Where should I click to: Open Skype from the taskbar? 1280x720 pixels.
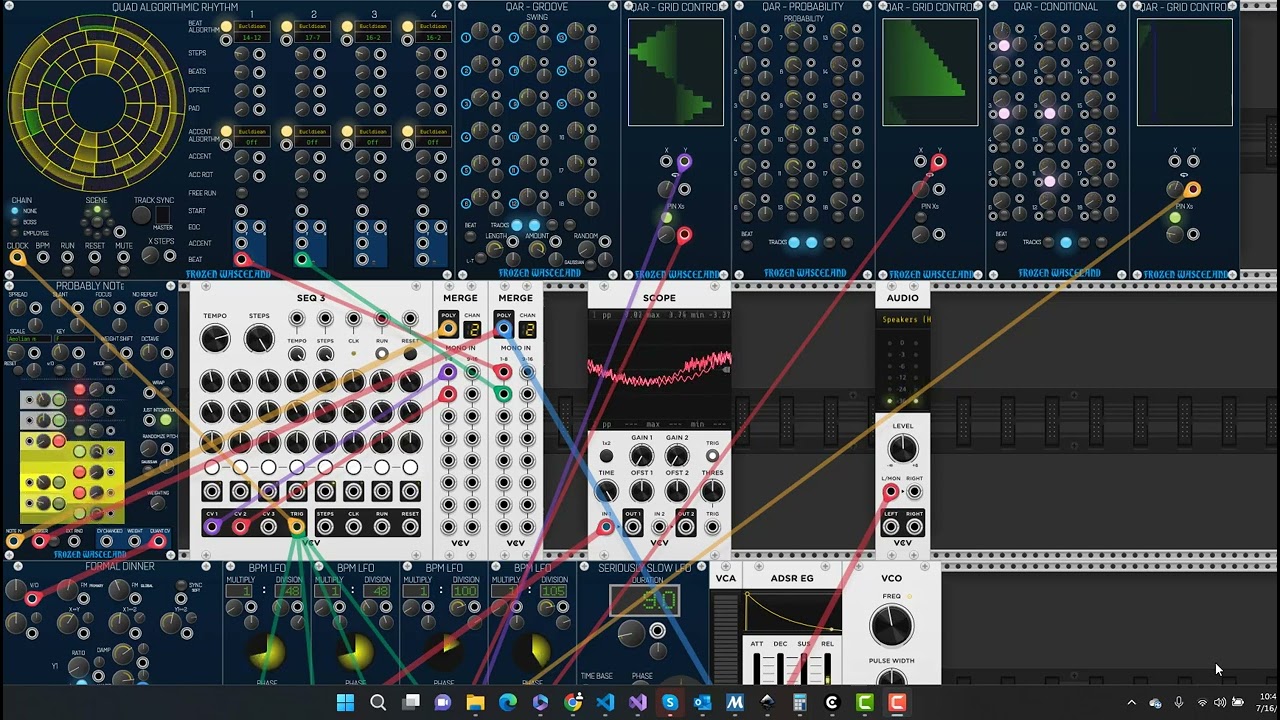pos(670,703)
